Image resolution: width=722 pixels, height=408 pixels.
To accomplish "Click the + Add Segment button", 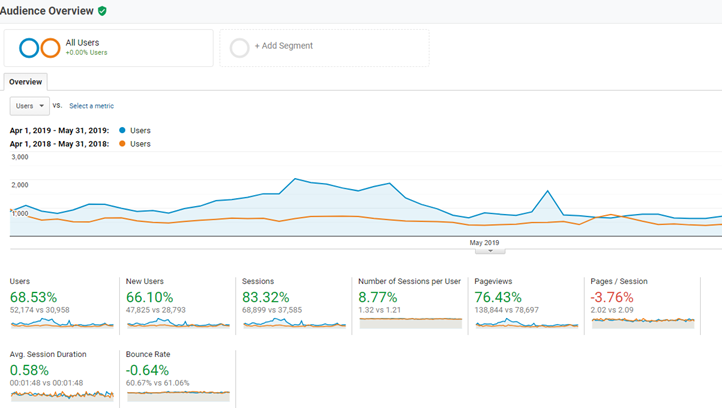I will point(284,46).
